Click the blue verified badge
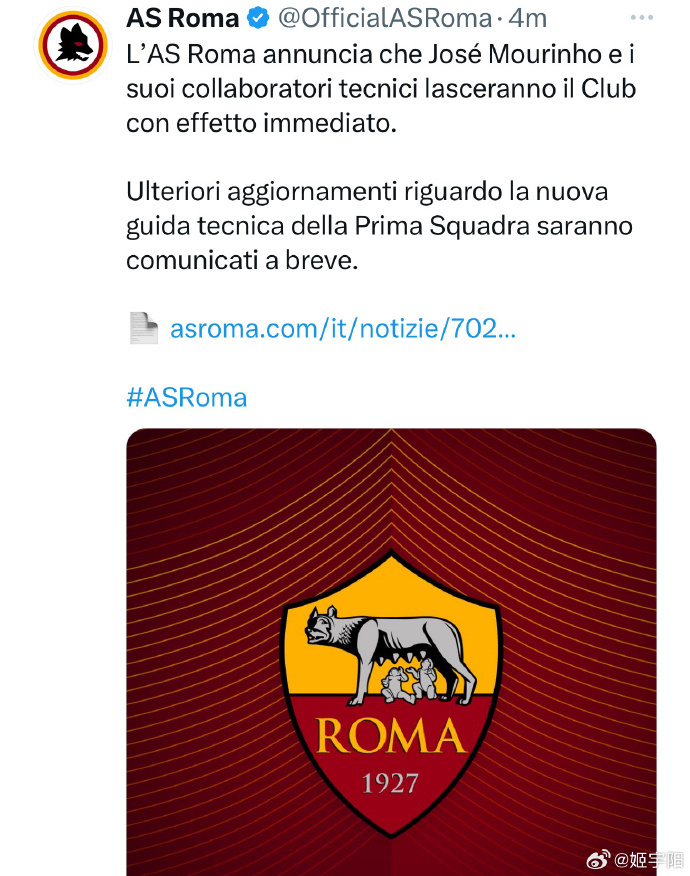The height and width of the screenshot is (876, 690). [x=257, y=18]
